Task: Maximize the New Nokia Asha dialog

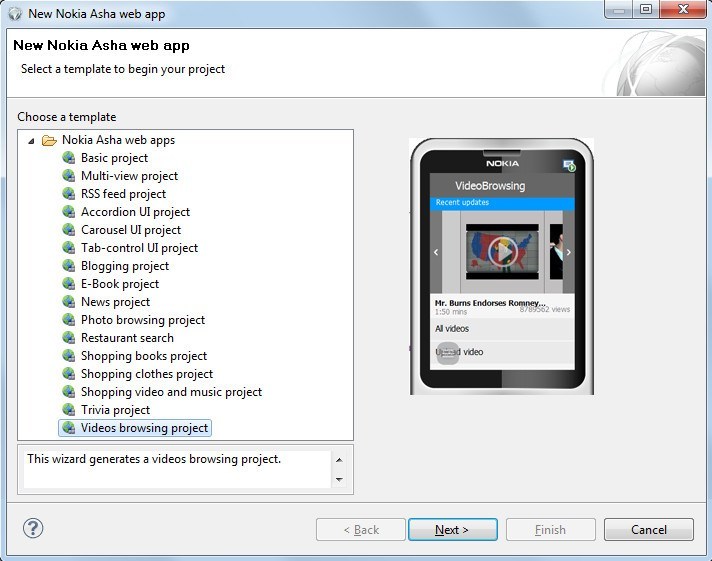Action: click(x=646, y=9)
